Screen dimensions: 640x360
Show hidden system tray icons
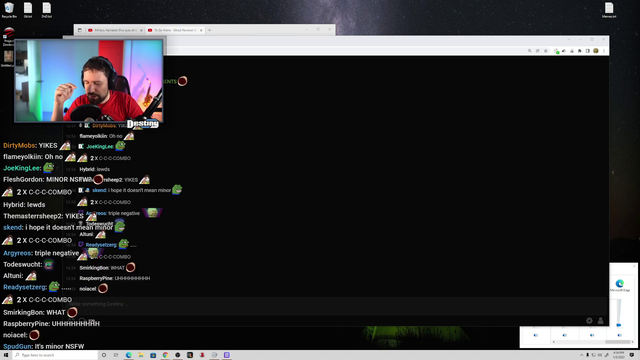[582, 355]
